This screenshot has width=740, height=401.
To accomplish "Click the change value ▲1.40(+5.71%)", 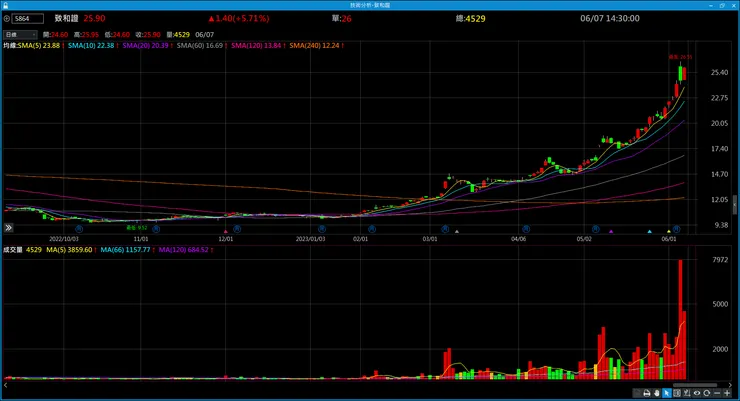I will tap(239, 18).
